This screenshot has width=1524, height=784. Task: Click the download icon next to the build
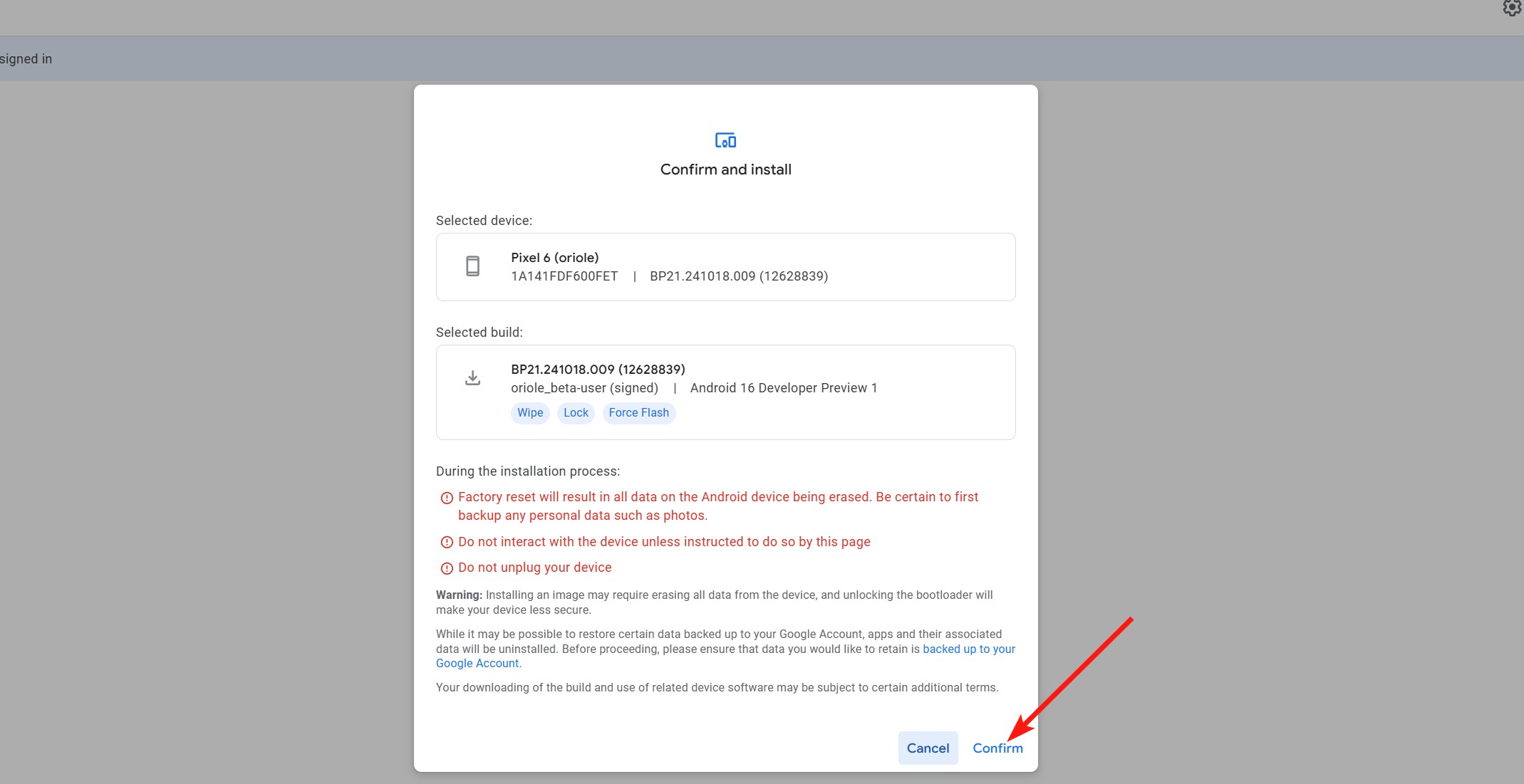[x=472, y=378]
